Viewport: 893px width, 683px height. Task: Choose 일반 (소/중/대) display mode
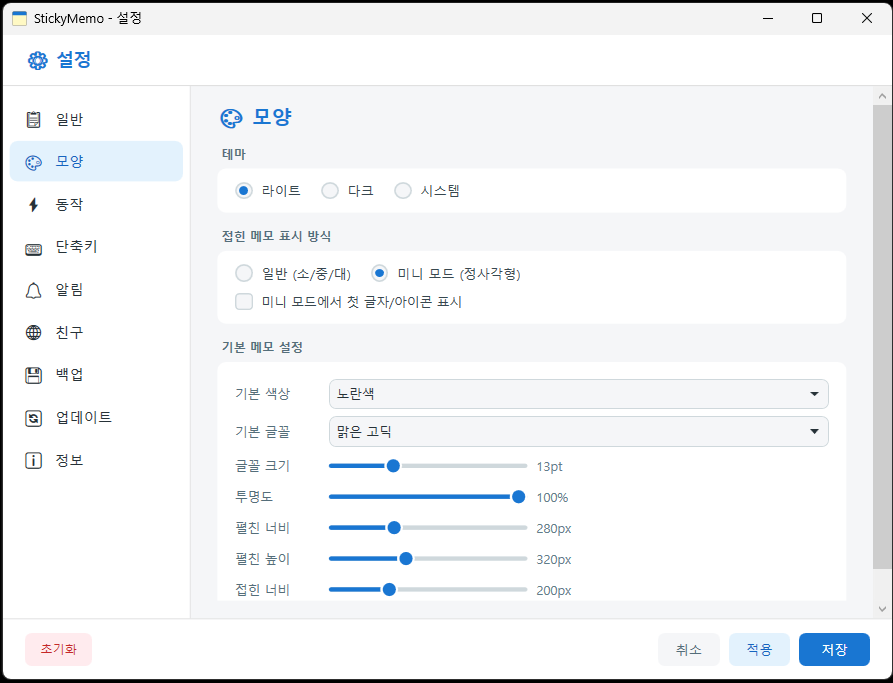(x=244, y=274)
